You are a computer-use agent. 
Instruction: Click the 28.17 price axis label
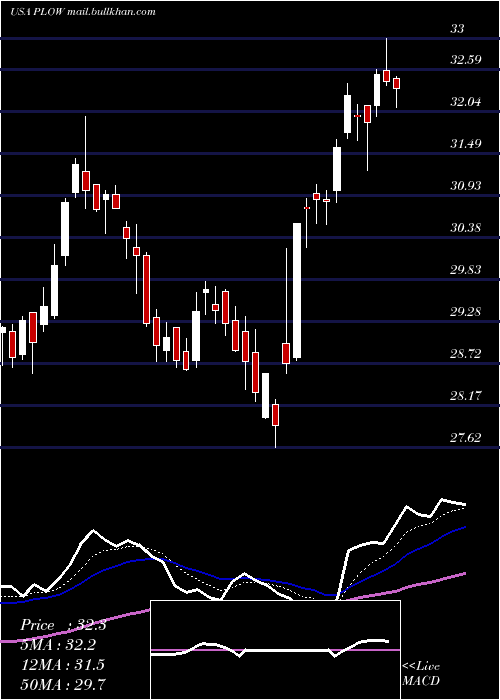466,396
